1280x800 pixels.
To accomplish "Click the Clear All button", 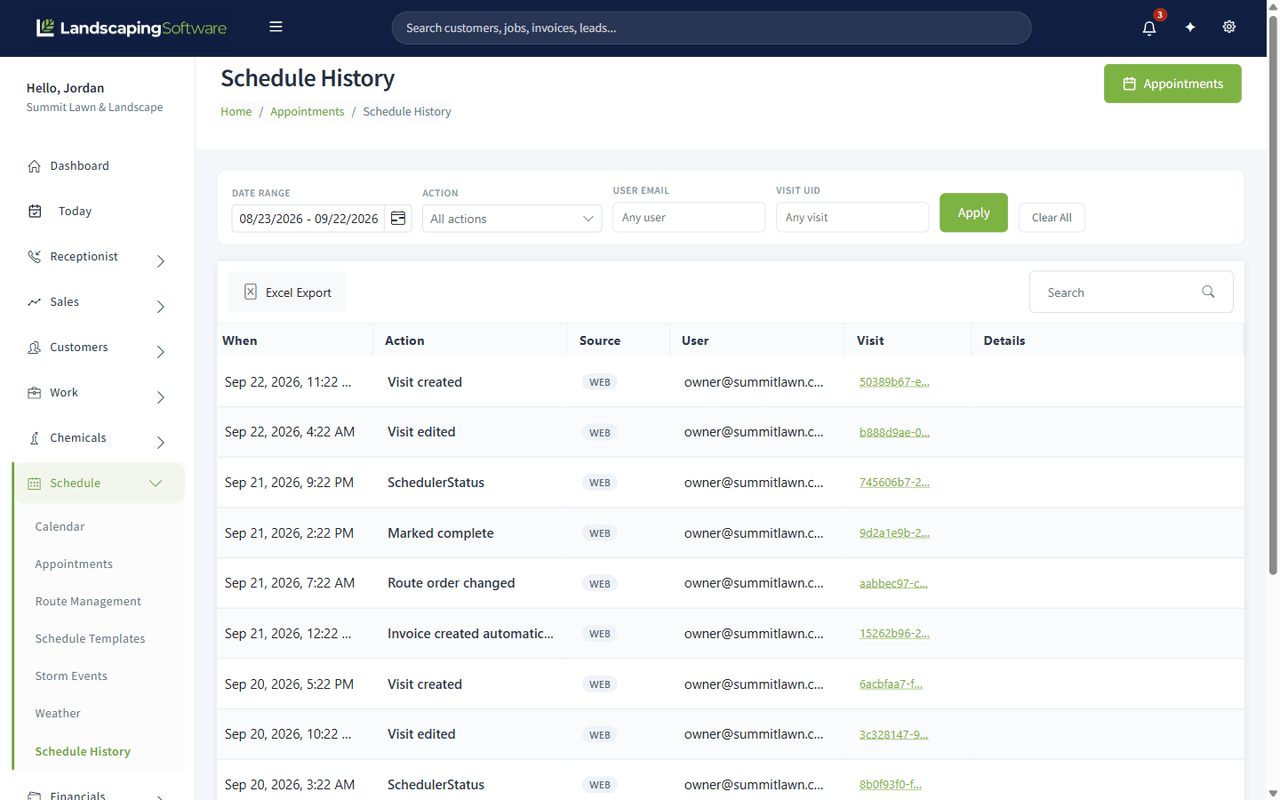I will pos(1052,217).
